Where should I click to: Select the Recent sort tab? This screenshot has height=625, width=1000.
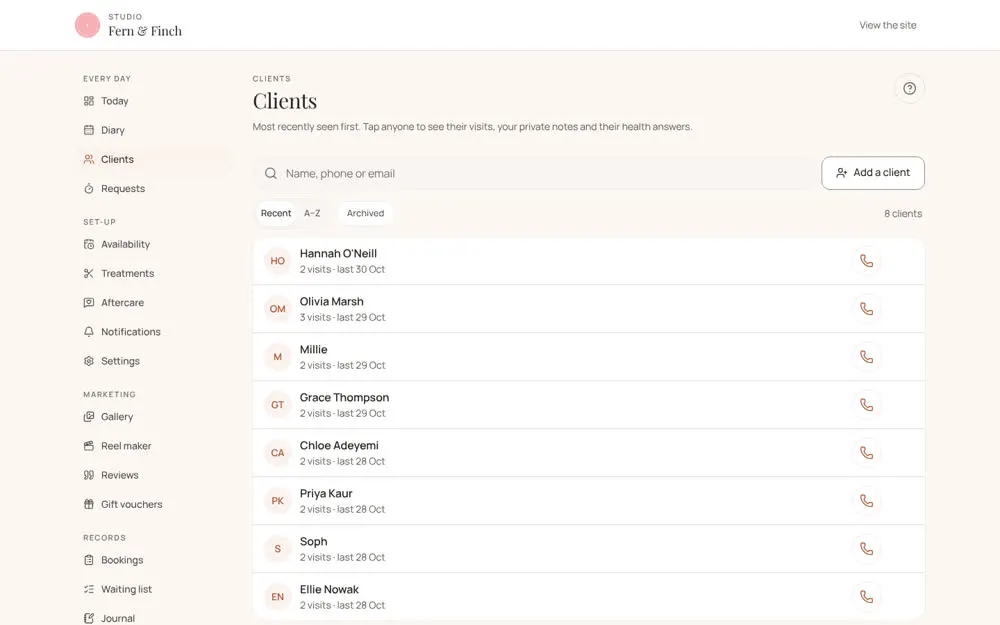pos(276,214)
